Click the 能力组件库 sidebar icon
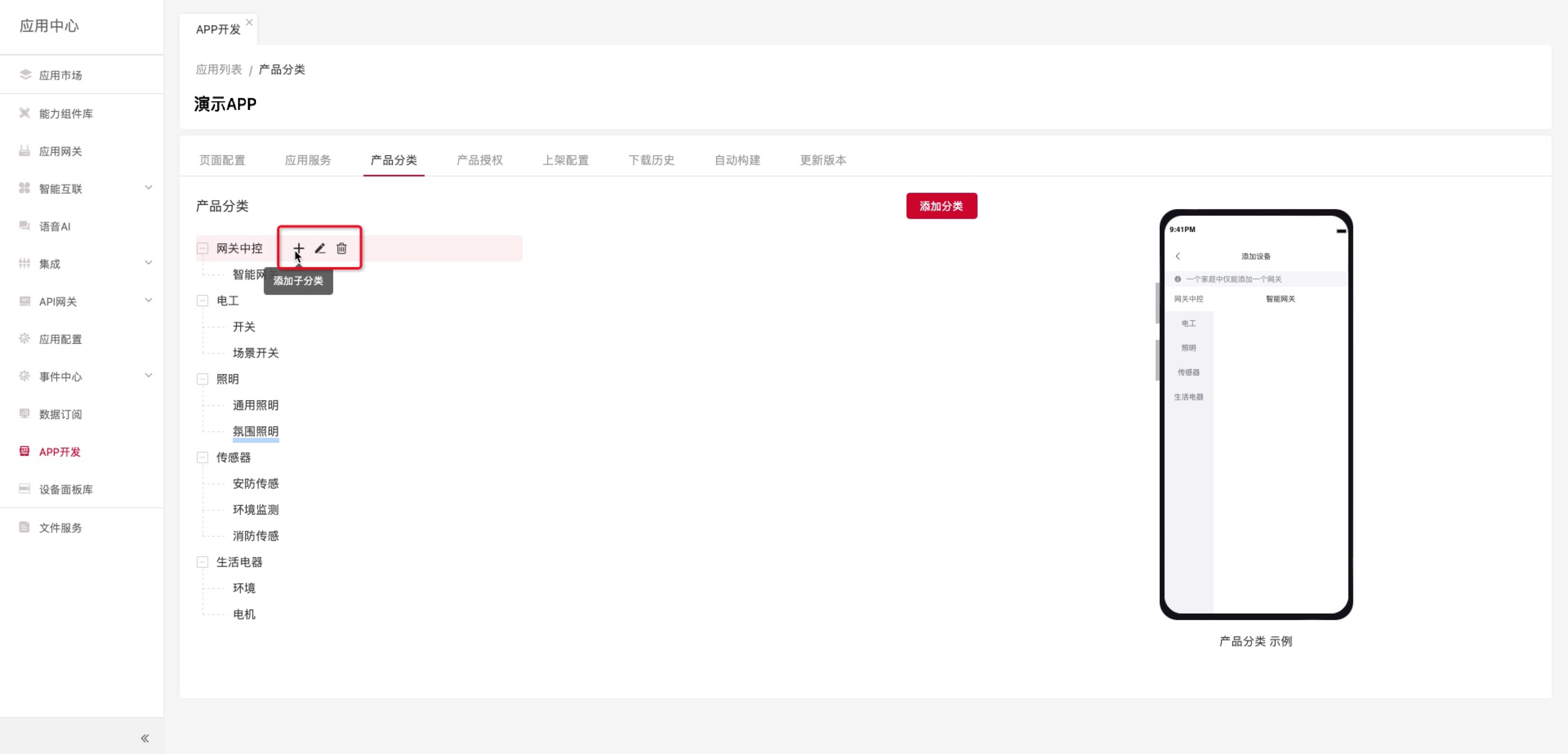The width and height of the screenshot is (1568, 754). pyautogui.click(x=25, y=113)
